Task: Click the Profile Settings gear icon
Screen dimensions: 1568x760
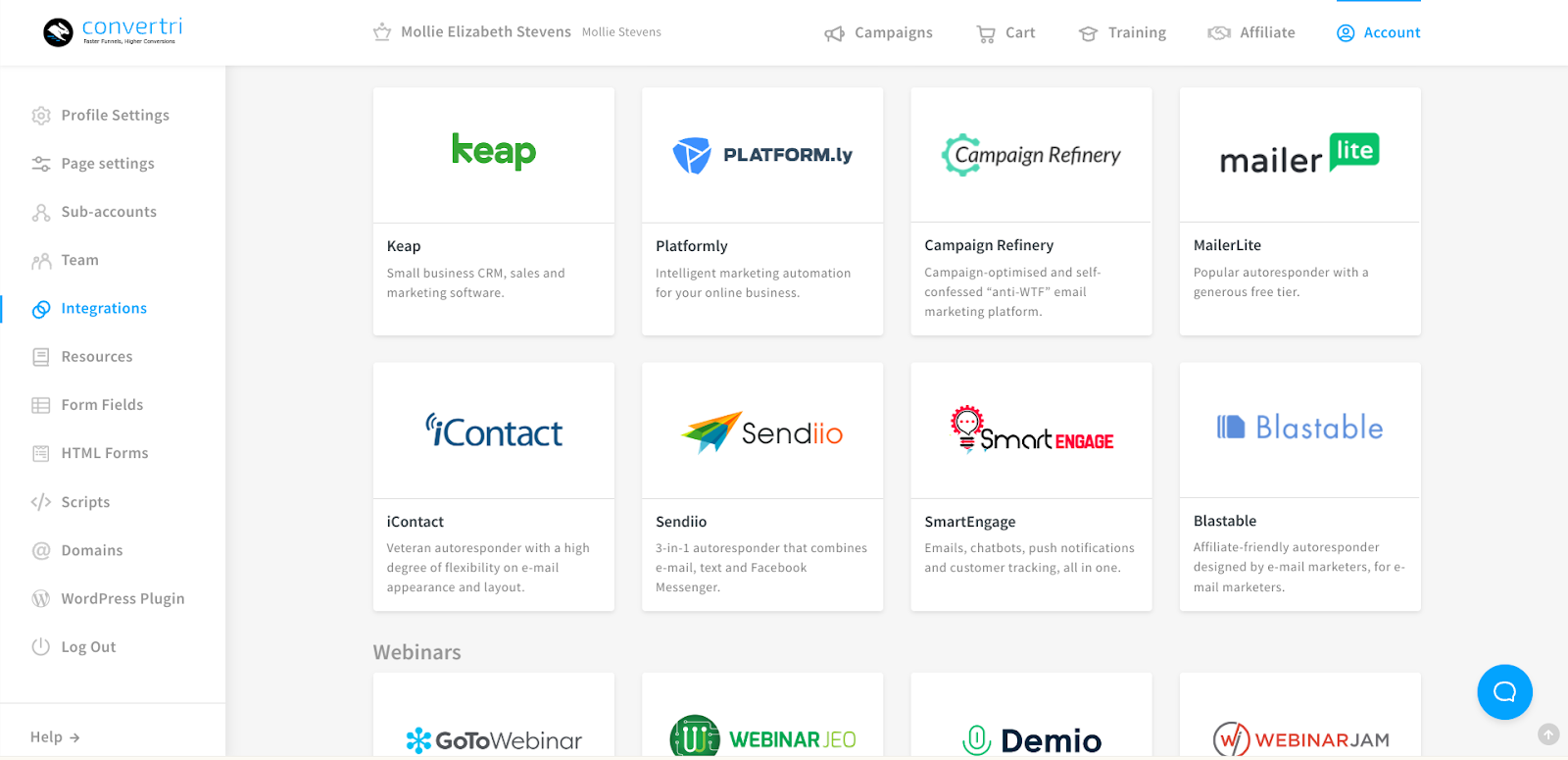Action: (x=41, y=116)
